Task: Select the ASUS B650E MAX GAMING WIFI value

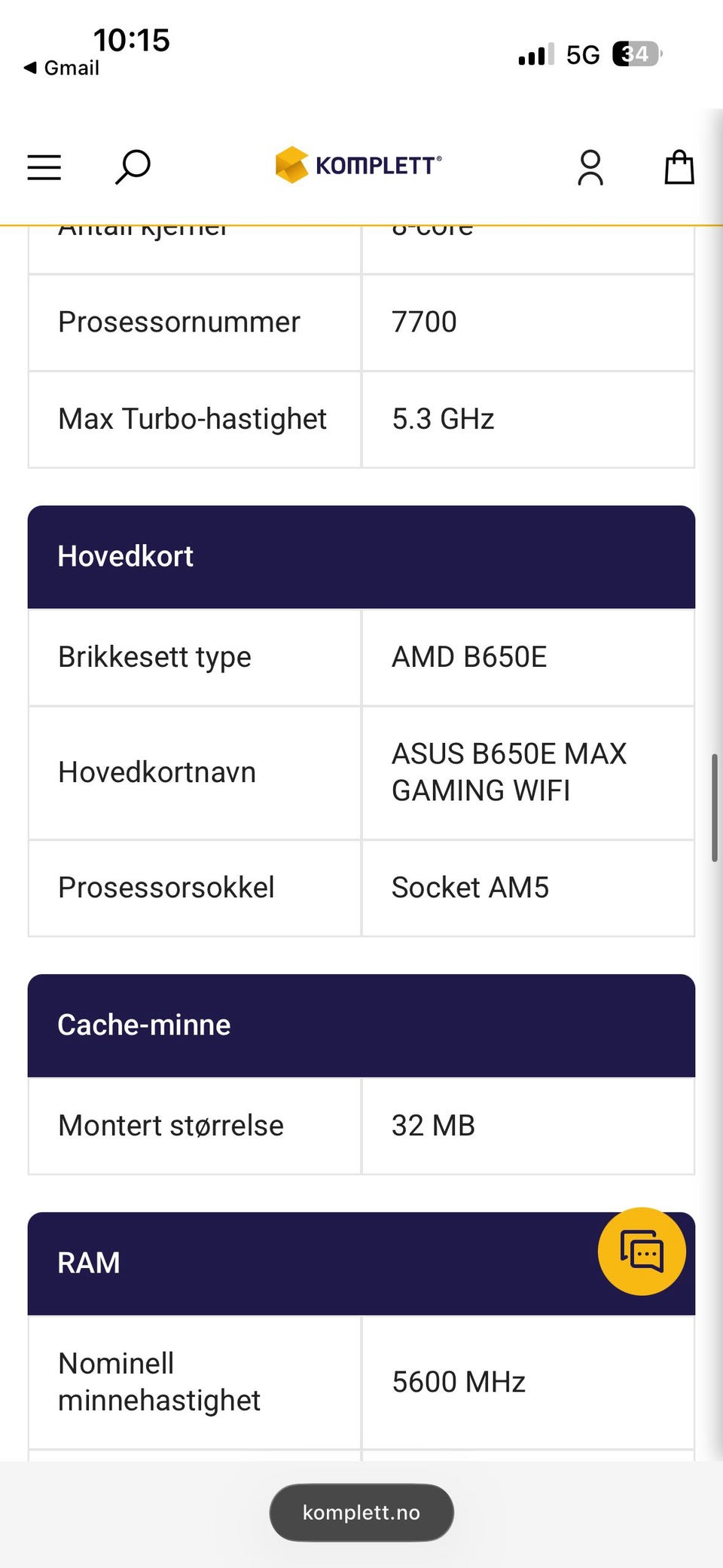Action: point(509,772)
